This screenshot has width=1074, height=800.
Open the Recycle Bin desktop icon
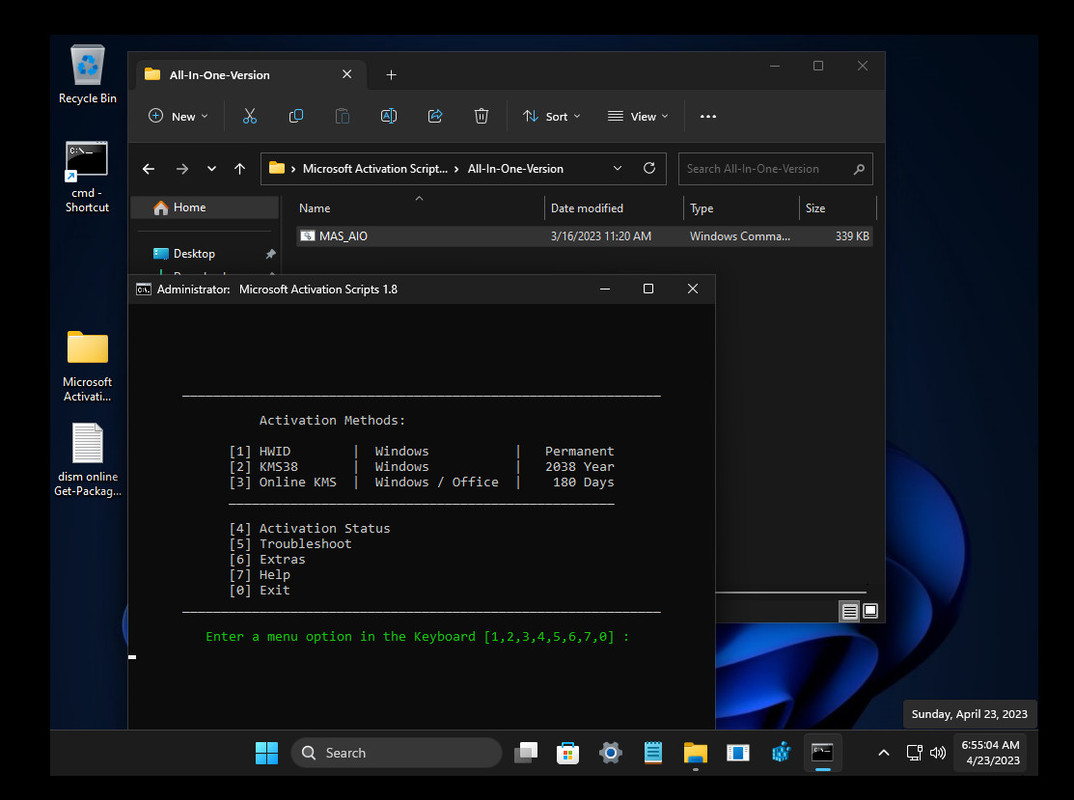[88, 75]
